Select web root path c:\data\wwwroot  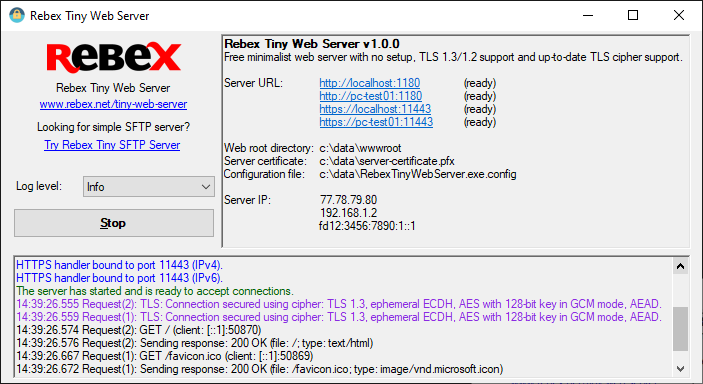click(360, 148)
